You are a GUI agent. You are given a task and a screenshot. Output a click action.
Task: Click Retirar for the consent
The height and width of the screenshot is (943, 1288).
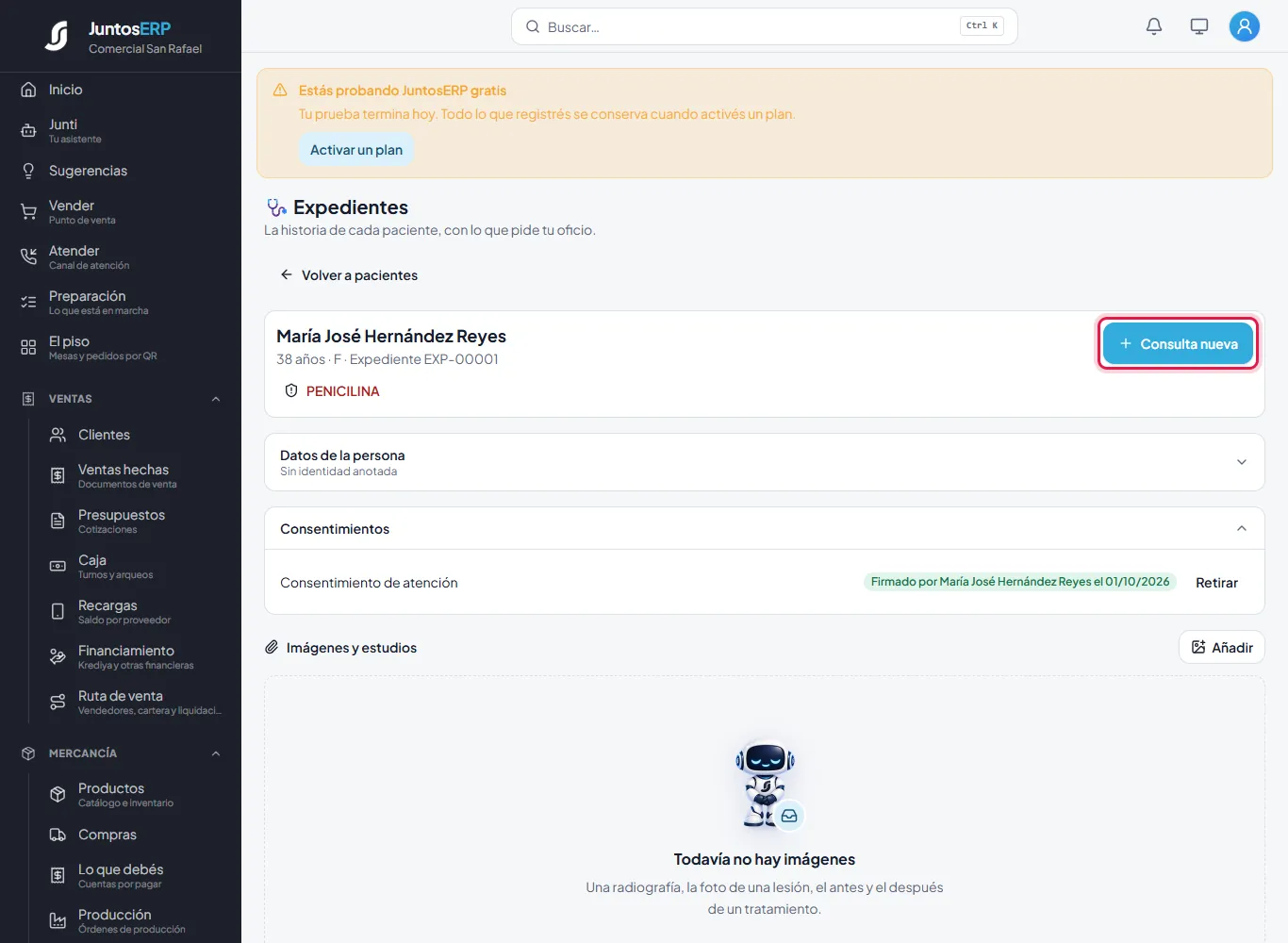coord(1216,583)
